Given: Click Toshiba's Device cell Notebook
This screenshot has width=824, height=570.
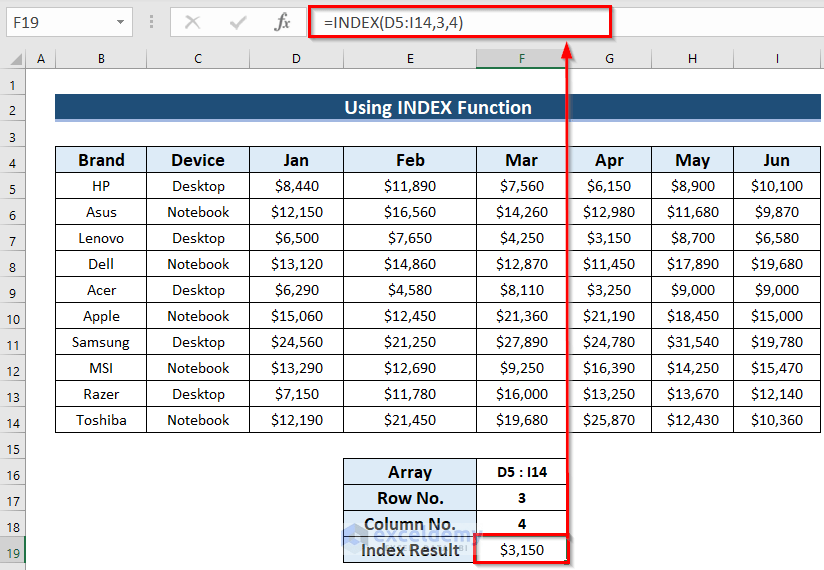Looking at the screenshot, I should point(198,420).
